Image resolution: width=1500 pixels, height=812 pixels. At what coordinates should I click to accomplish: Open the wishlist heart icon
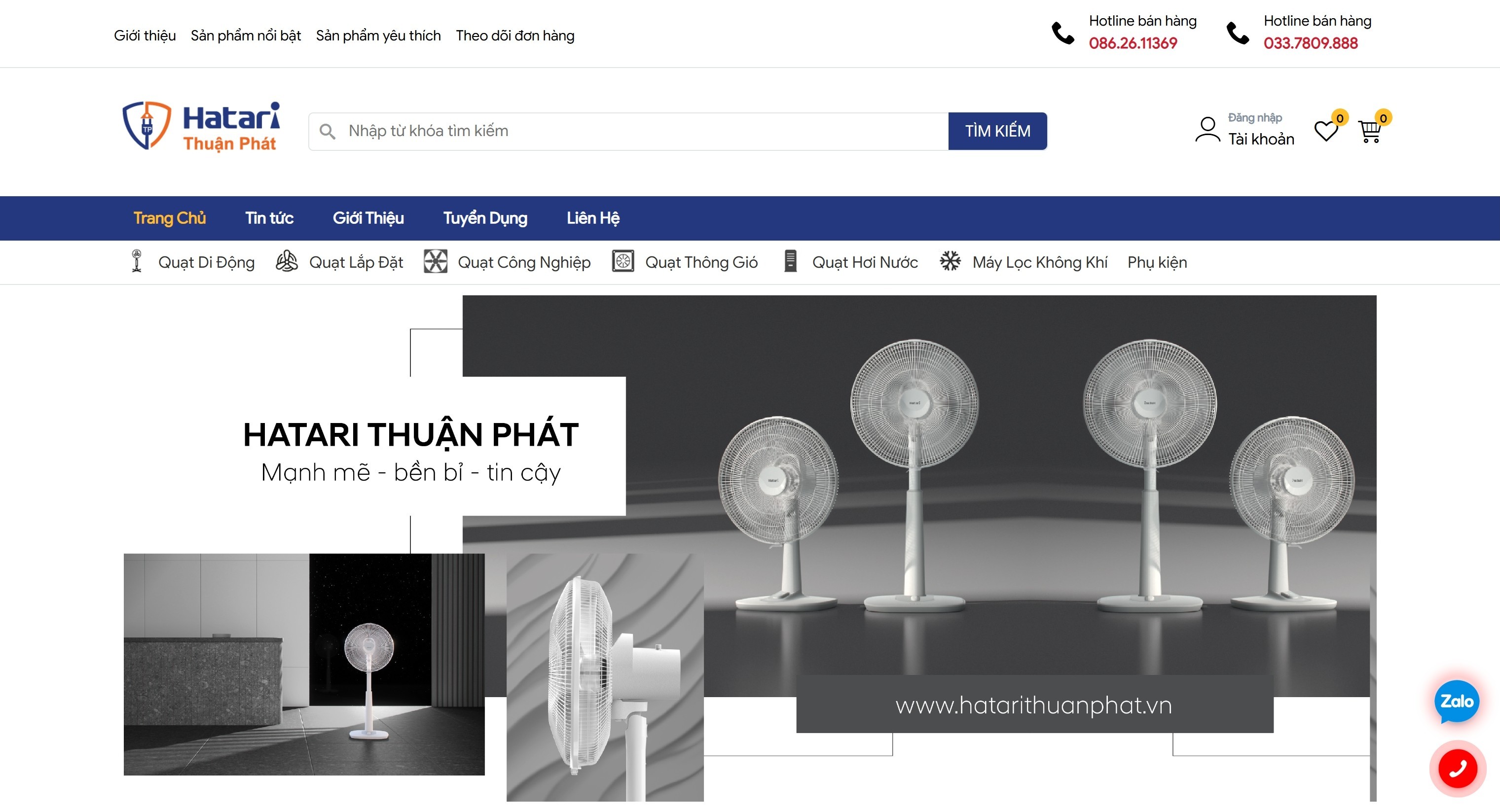tap(1326, 131)
